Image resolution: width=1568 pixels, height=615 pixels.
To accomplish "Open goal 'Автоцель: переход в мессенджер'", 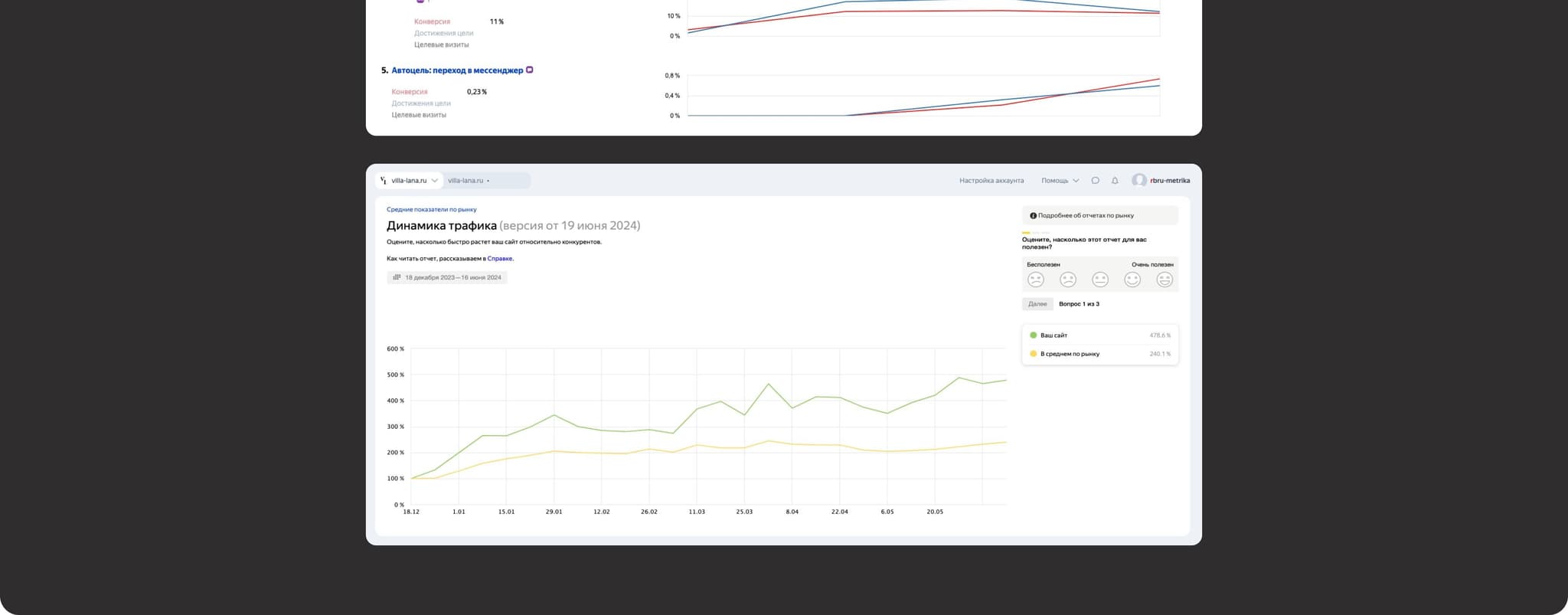I will point(457,70).
